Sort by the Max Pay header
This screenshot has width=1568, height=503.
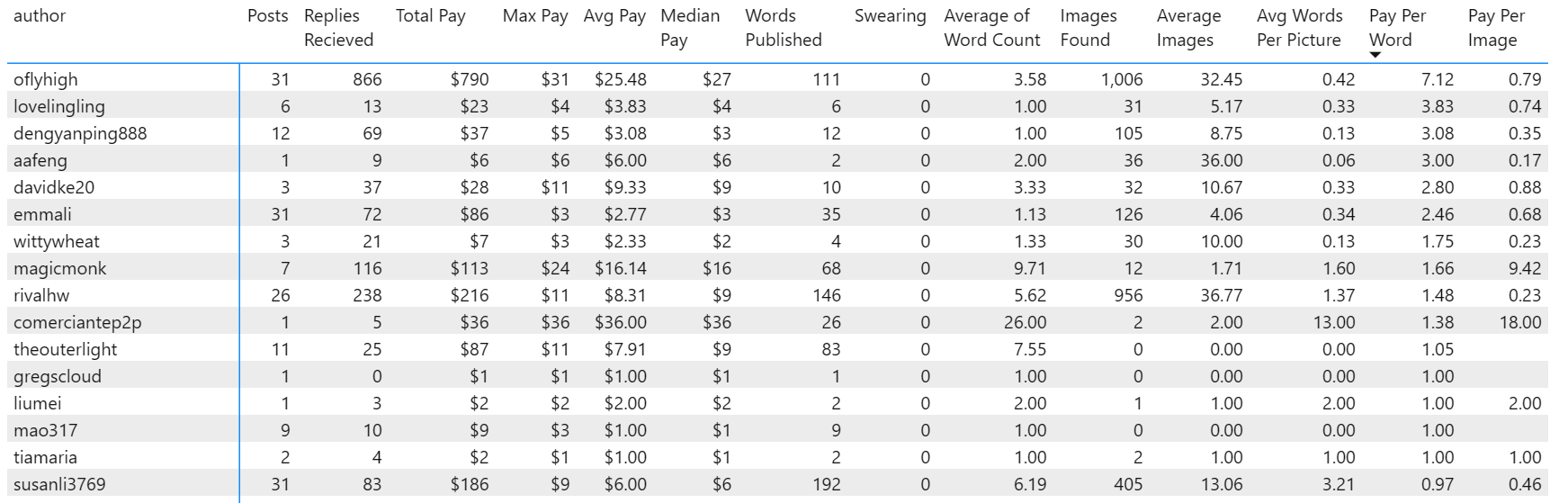(535, 15)
